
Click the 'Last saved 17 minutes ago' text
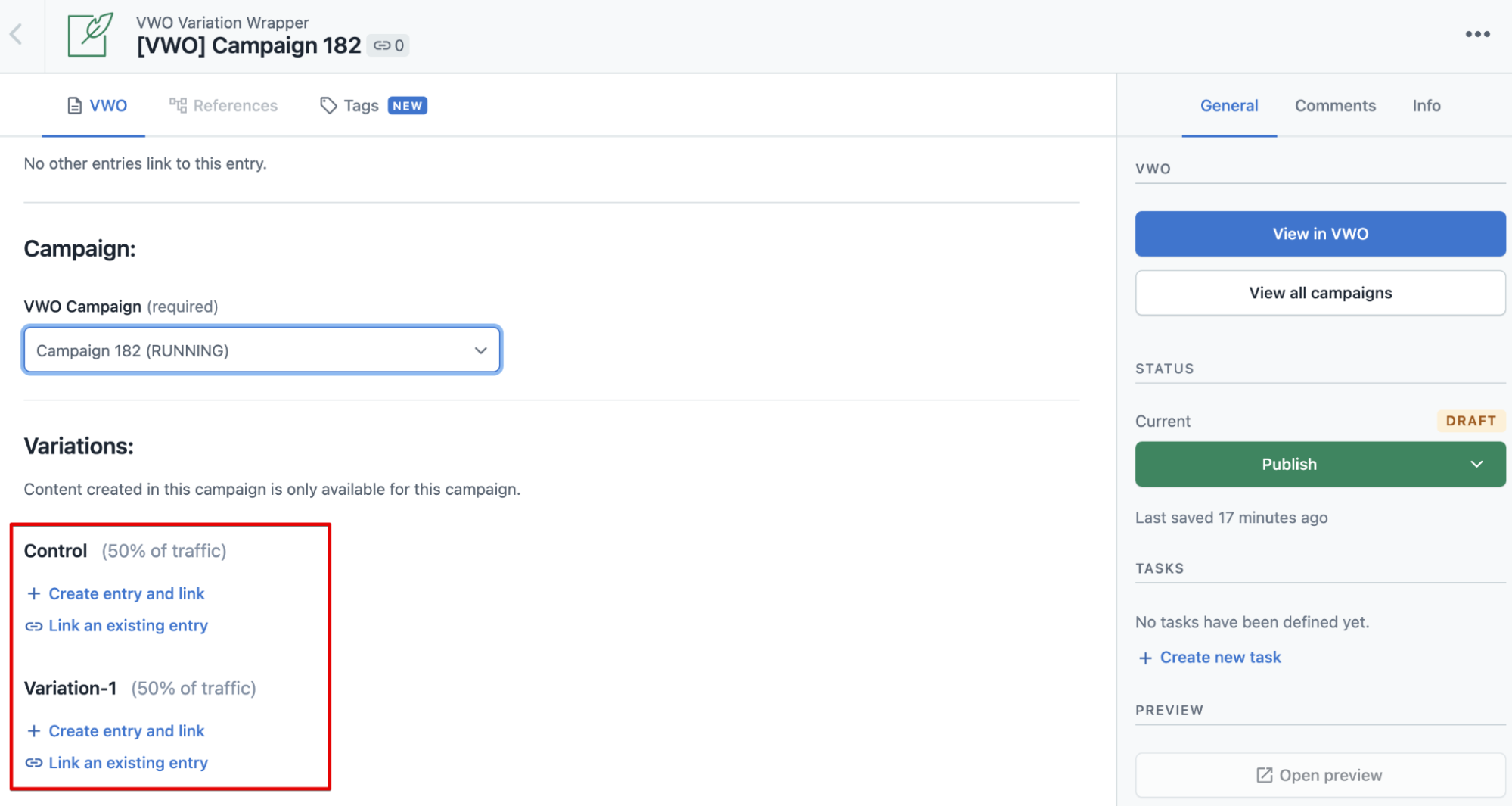click(1231, 518)
